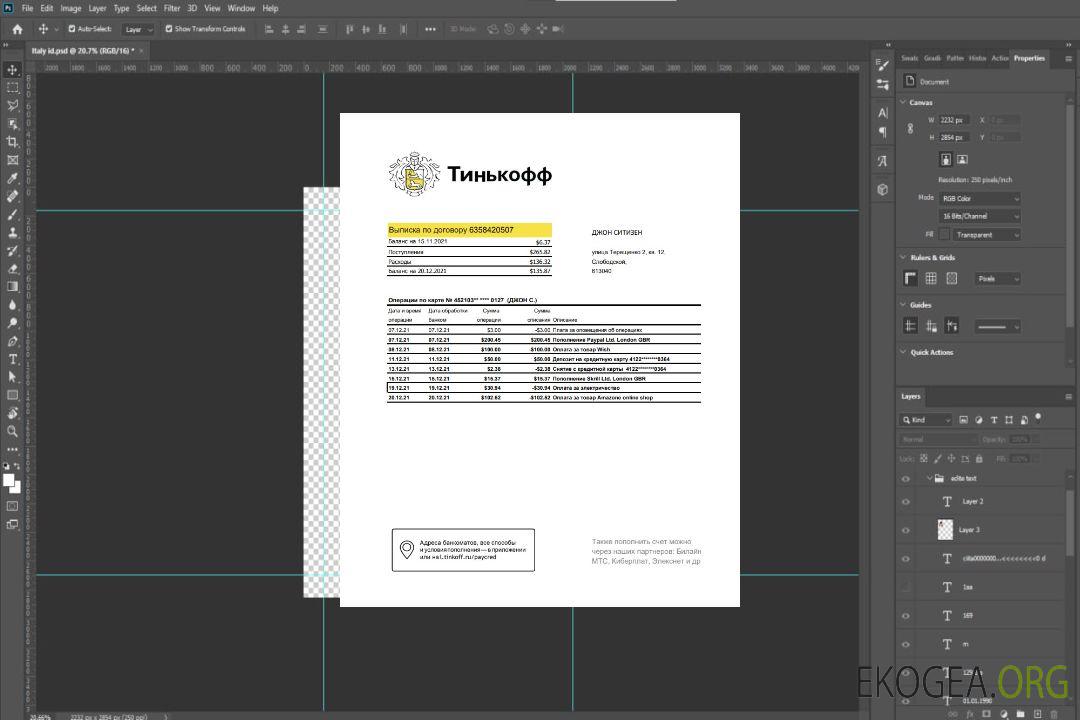This screenshot has width=1080, height=720.
Task: Hide the Layer 2 text layer
Action: 906,502
